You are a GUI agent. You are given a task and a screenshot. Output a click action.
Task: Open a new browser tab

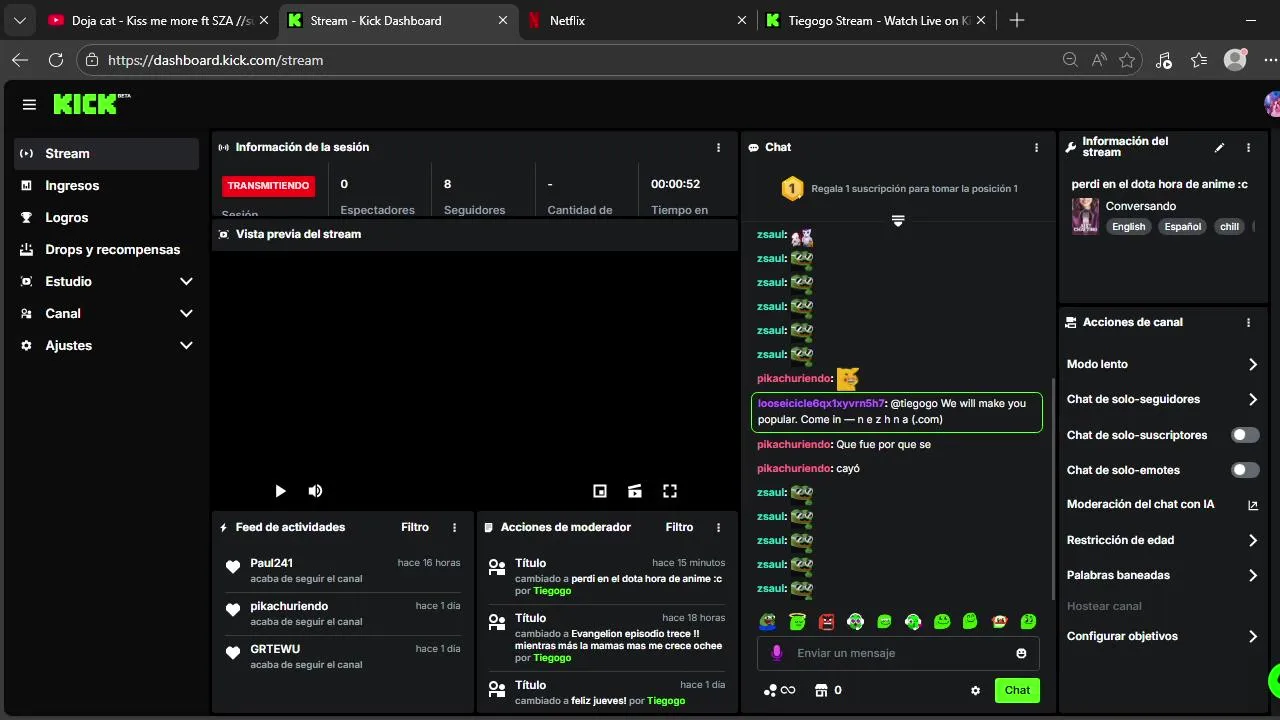[1017, 20]
